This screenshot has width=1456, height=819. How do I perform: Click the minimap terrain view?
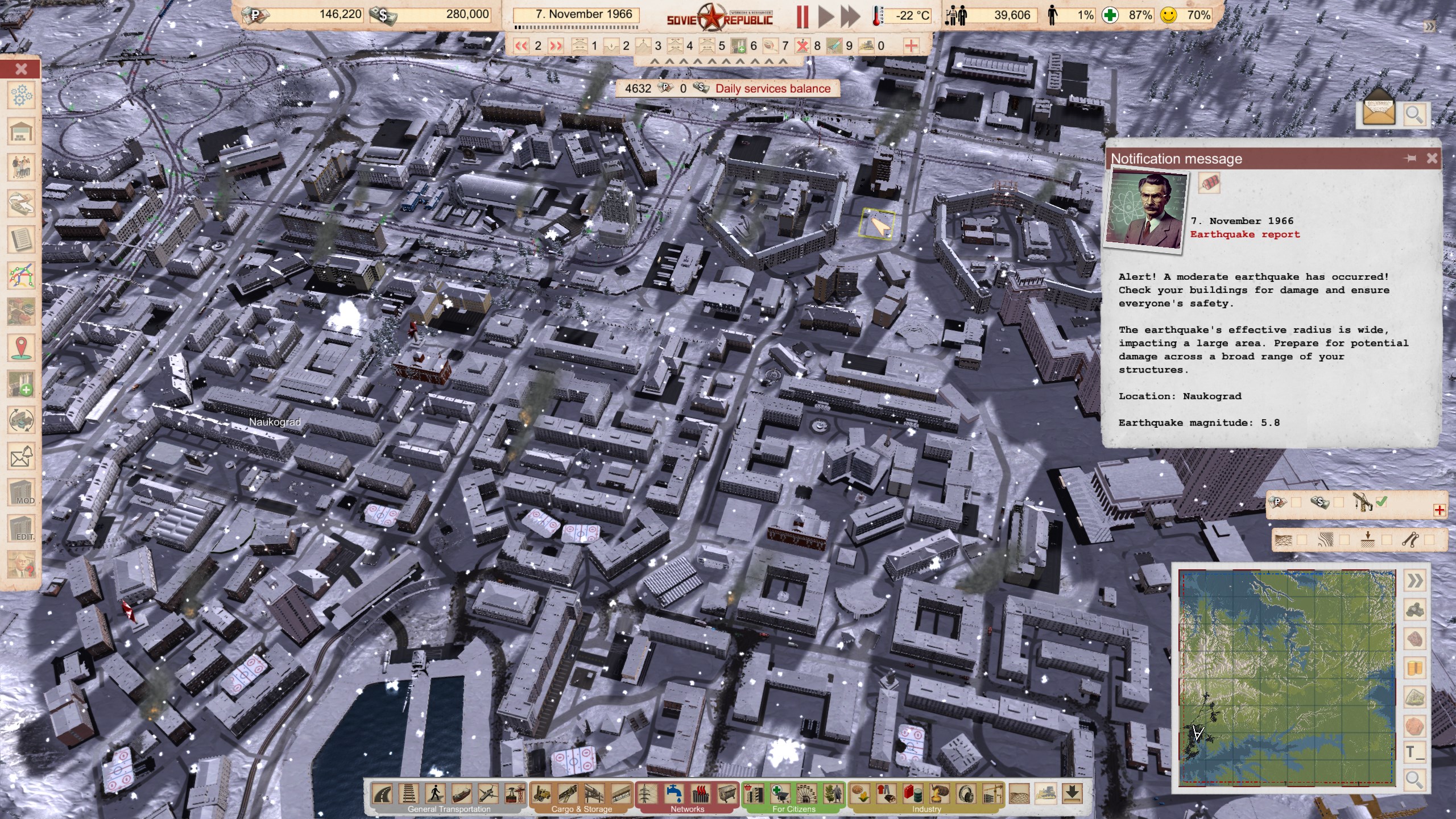(1287, 678)
